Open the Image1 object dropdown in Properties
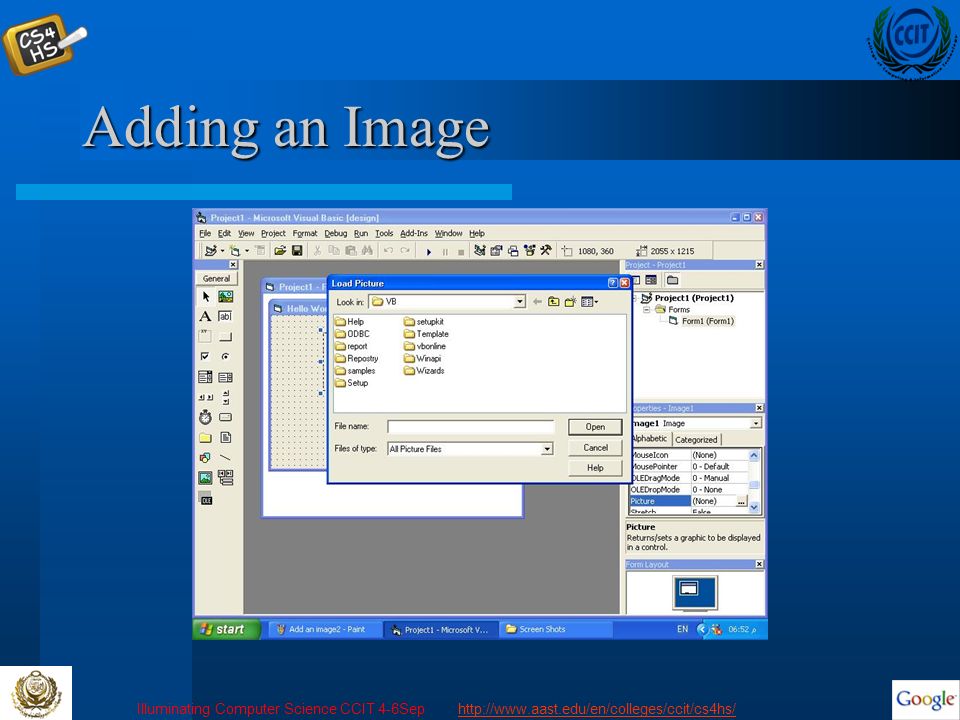This screenshot has height=720, width=960. pos(757,423)
